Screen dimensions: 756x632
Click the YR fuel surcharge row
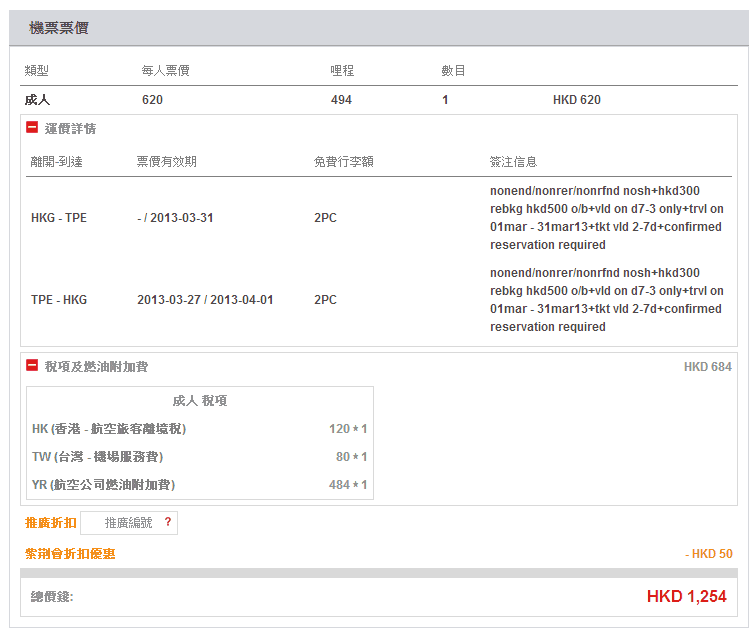(x=104, y=485)
